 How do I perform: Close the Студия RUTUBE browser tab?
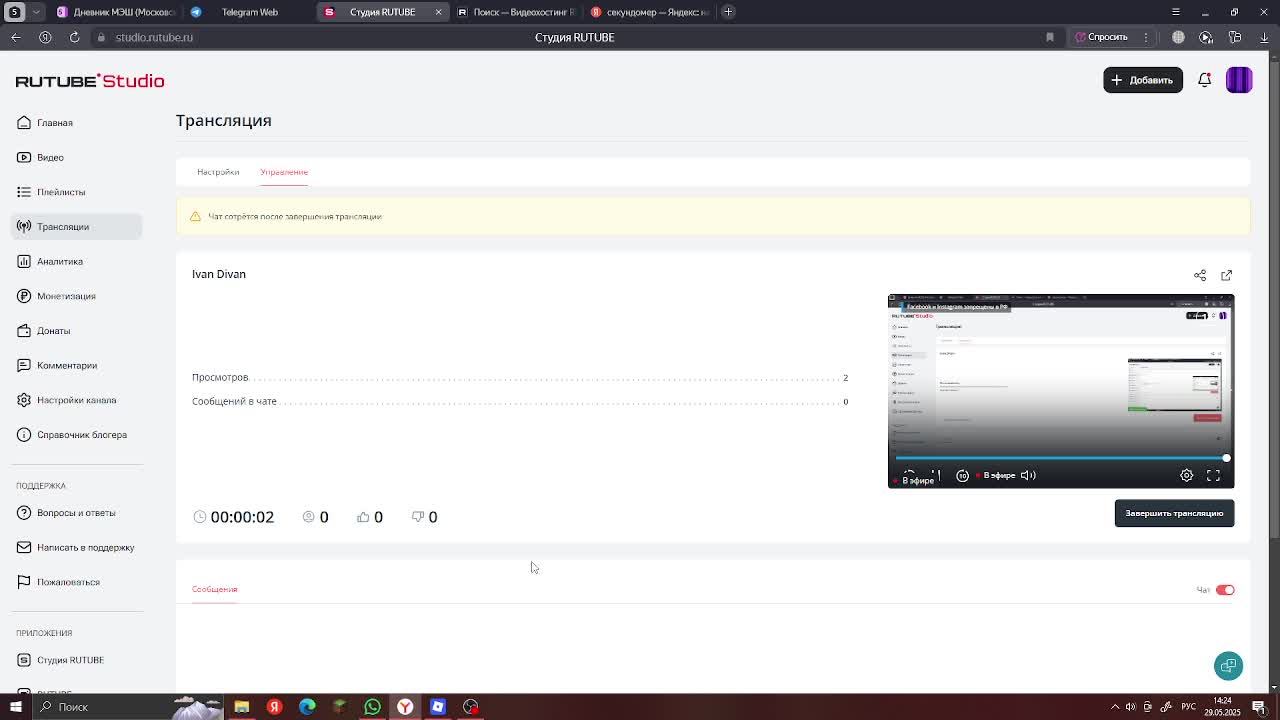pos(438,12)
